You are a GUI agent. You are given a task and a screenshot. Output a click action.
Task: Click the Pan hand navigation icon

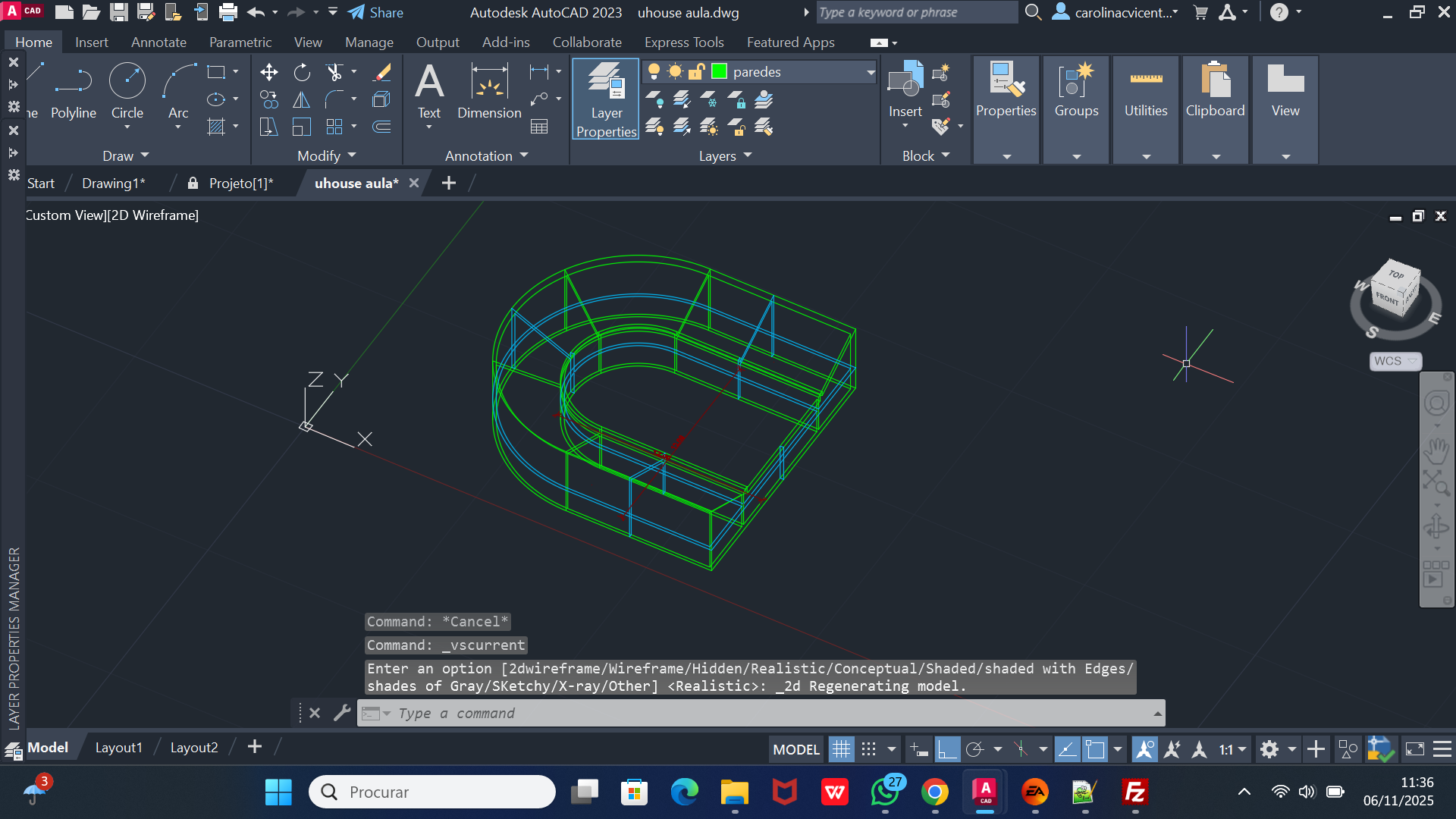[1436, 450]
